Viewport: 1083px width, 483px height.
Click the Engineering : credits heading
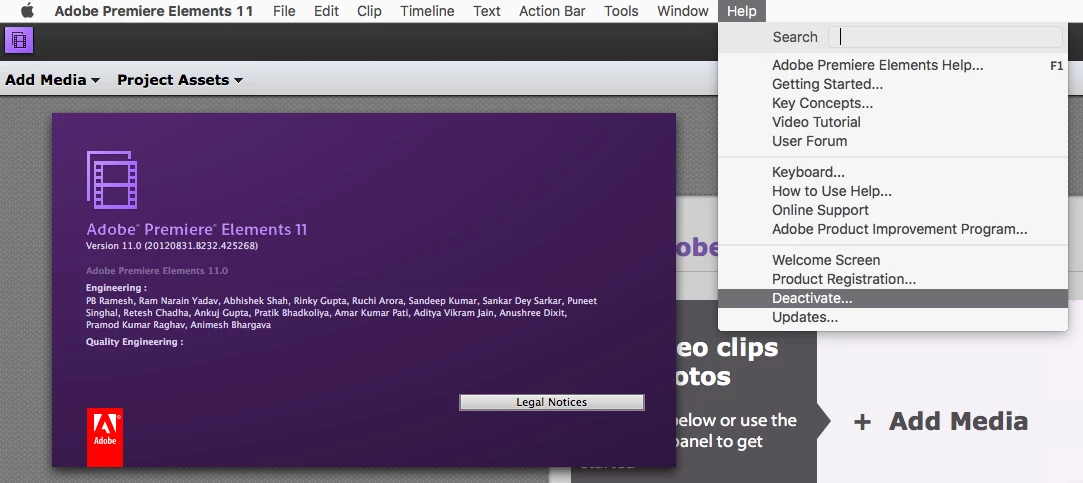click(116, 288)
